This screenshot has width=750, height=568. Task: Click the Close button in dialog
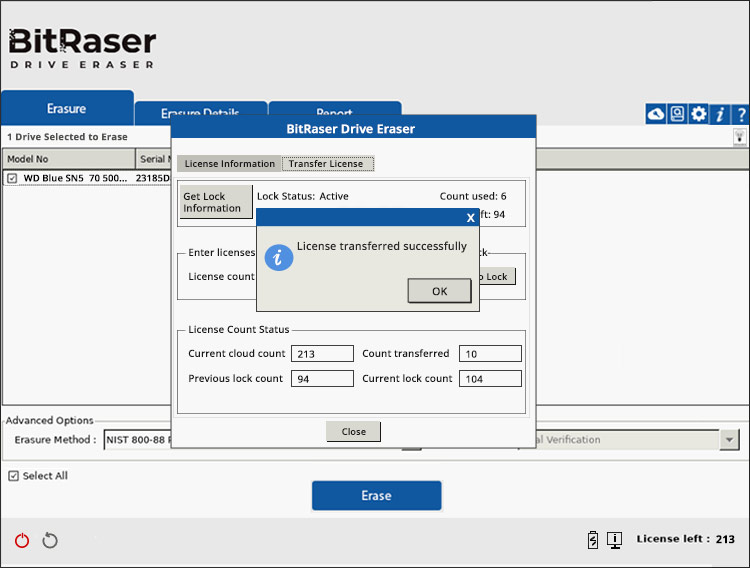pyautogui.click(x=353, y=432)
